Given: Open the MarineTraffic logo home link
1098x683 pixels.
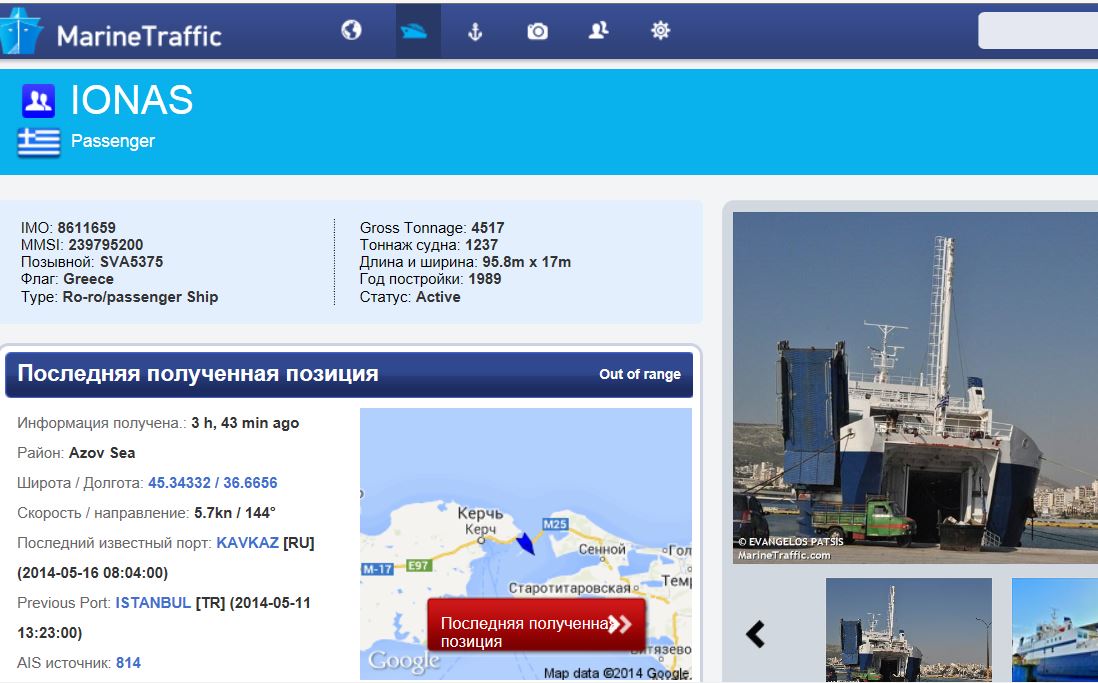Looking at the screenshot, I should [x=112, y=32].
